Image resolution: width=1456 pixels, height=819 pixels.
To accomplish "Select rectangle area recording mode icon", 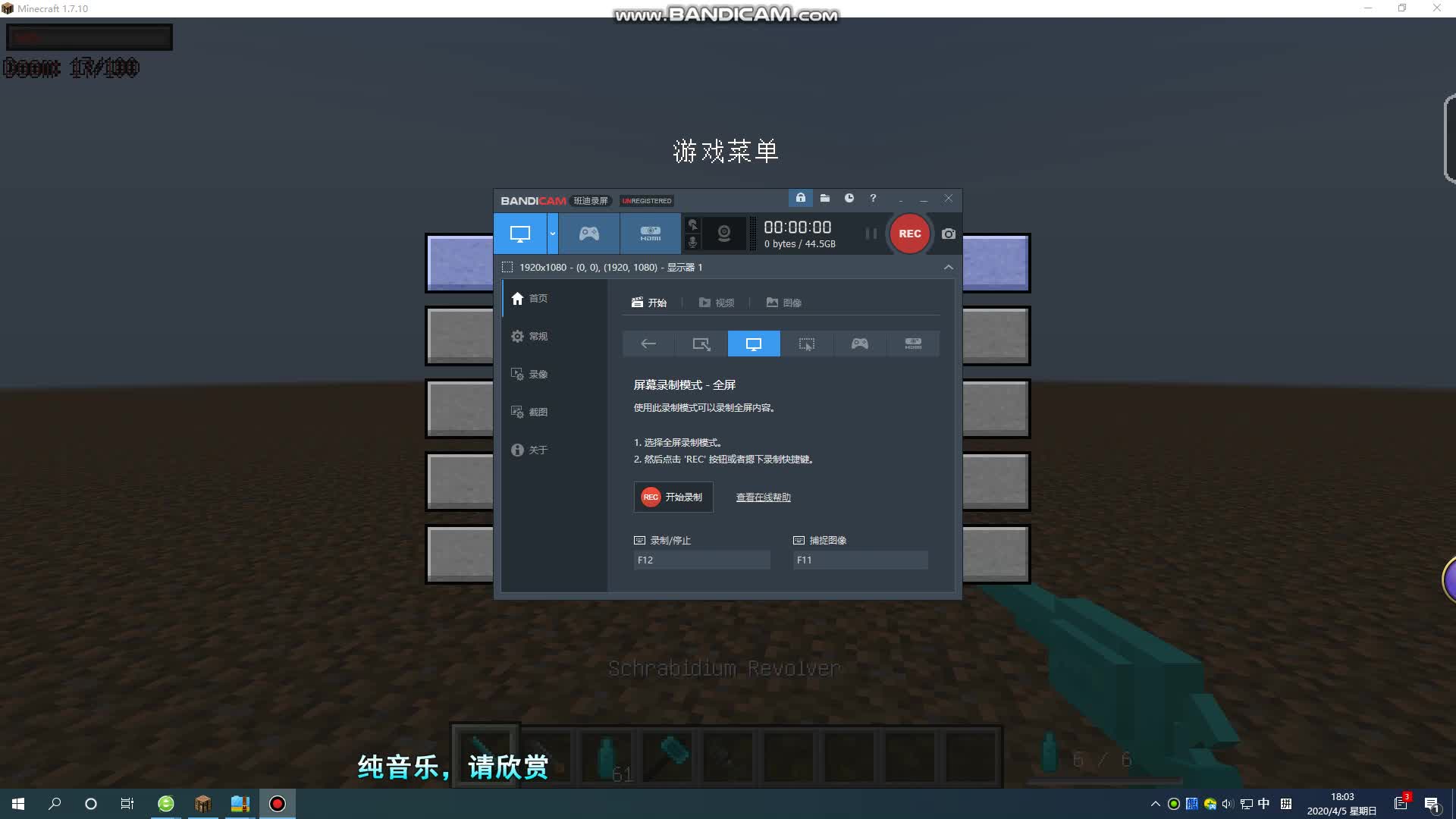I will [x=701, y=344].
